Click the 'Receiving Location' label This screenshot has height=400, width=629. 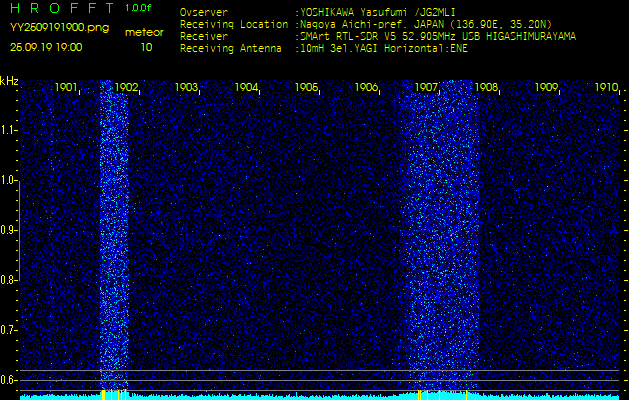pos(234,24)
